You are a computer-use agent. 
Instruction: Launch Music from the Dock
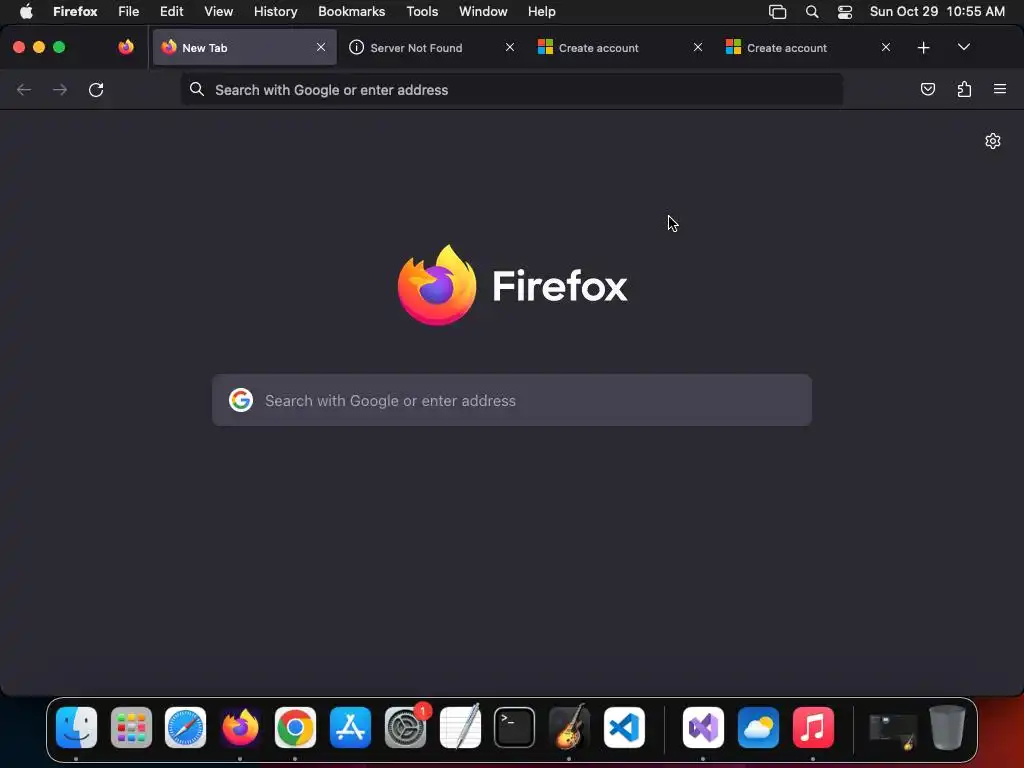pos(813,728)
